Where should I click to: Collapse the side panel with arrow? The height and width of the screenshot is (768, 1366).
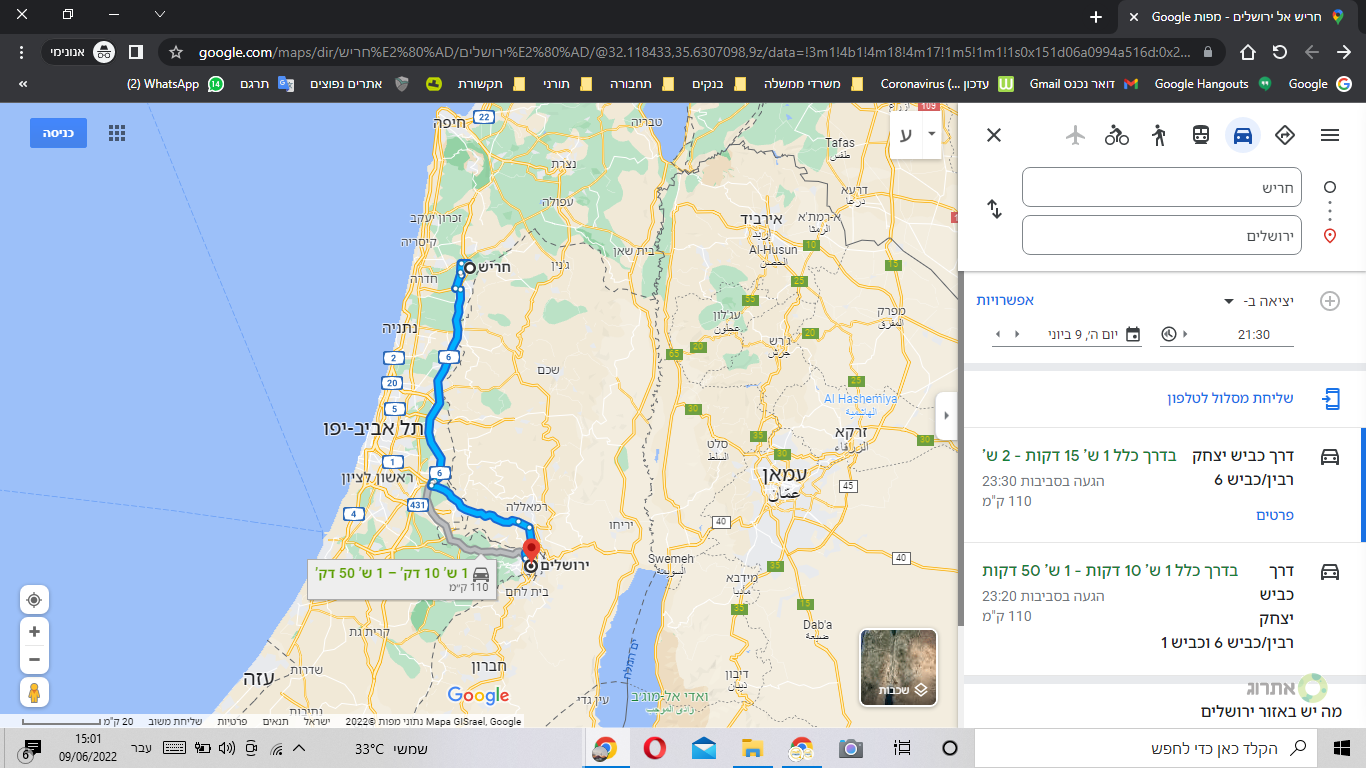click(946, 416)
